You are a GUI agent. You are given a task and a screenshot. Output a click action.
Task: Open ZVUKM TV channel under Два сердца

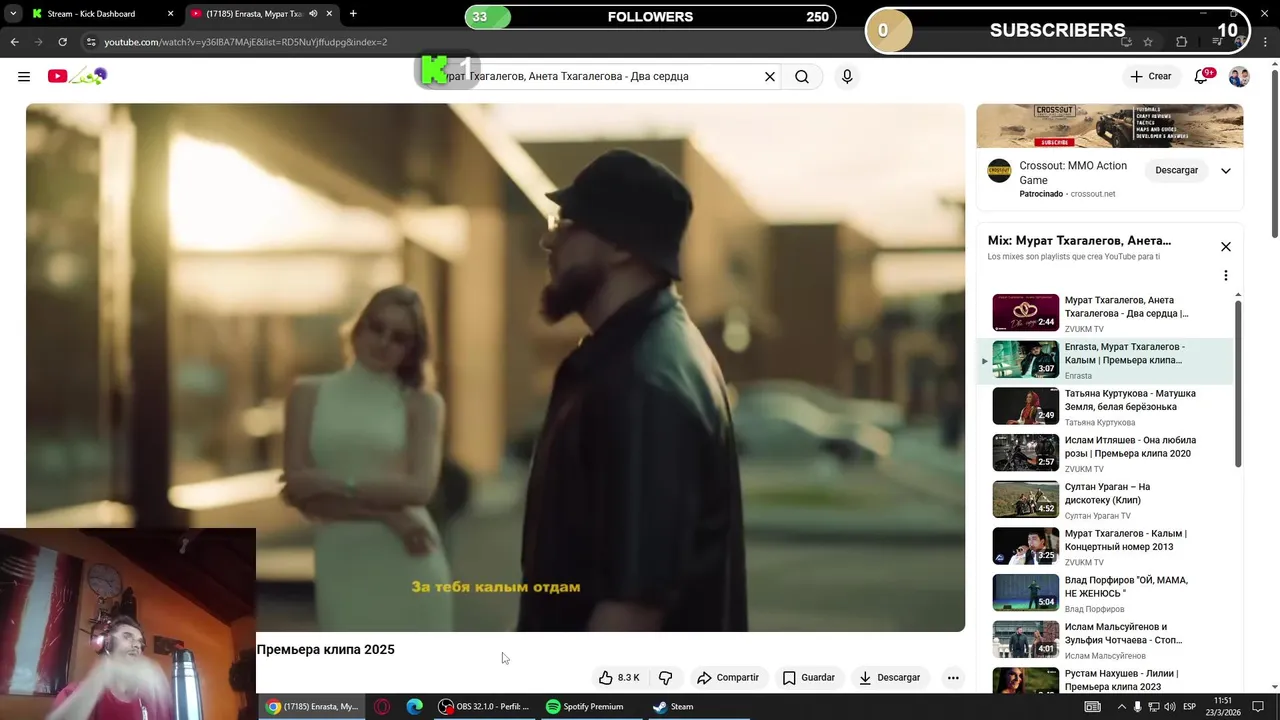tap(1084, 329)
